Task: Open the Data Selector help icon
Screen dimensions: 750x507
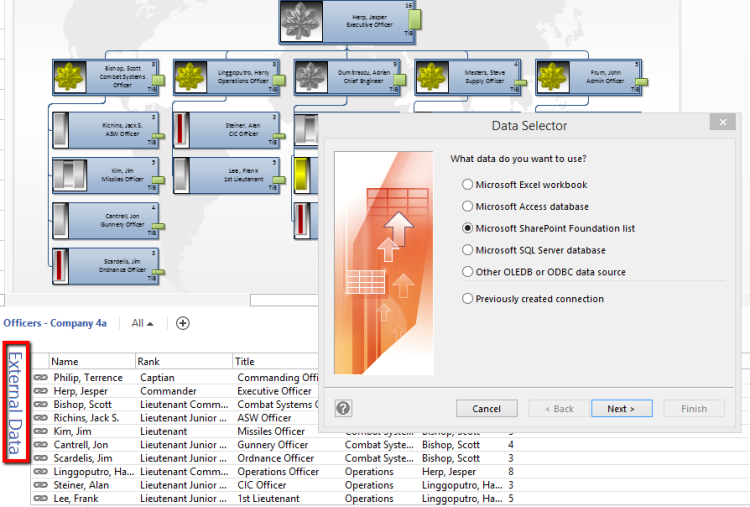Action: pos(343,408)
